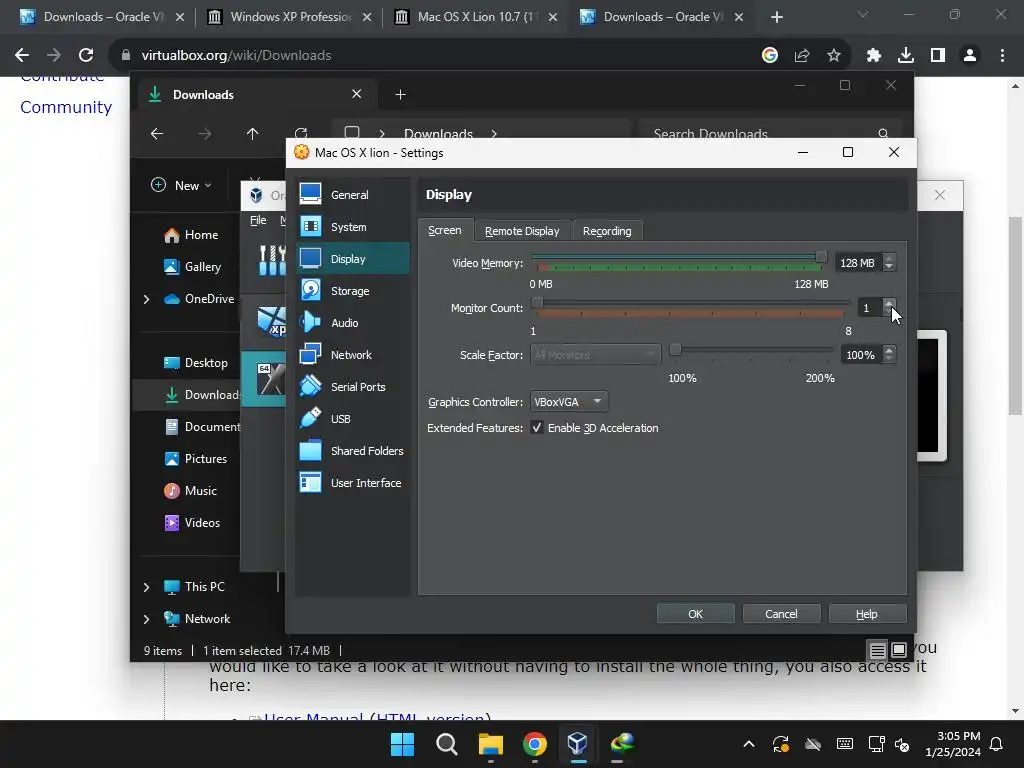This screenshot has height=768, width=1024.
Task: Click the Video Memory slider handle
Action: pyautogui.click(x=821, y=257)
